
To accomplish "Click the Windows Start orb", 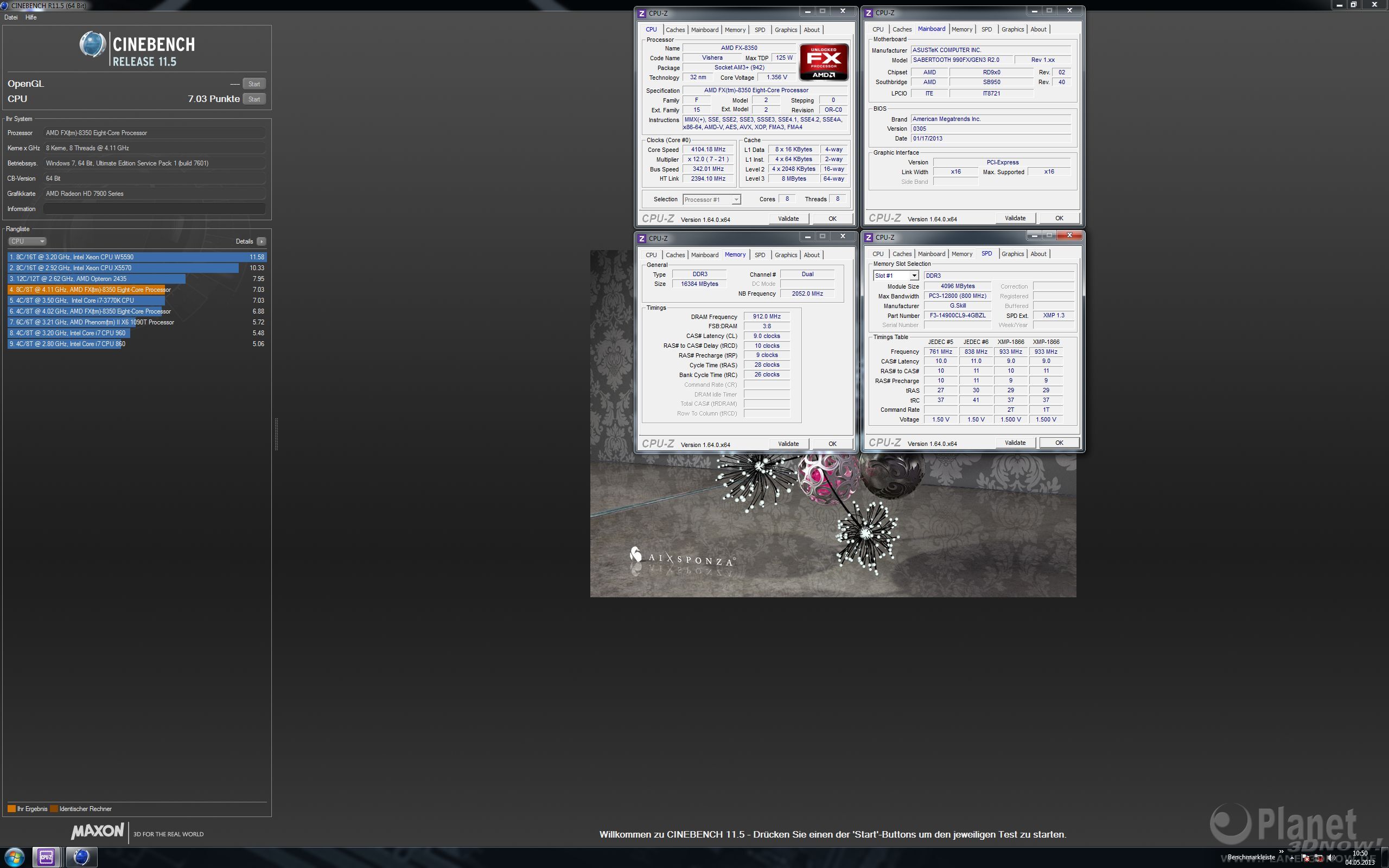I will tap(15, 857).
